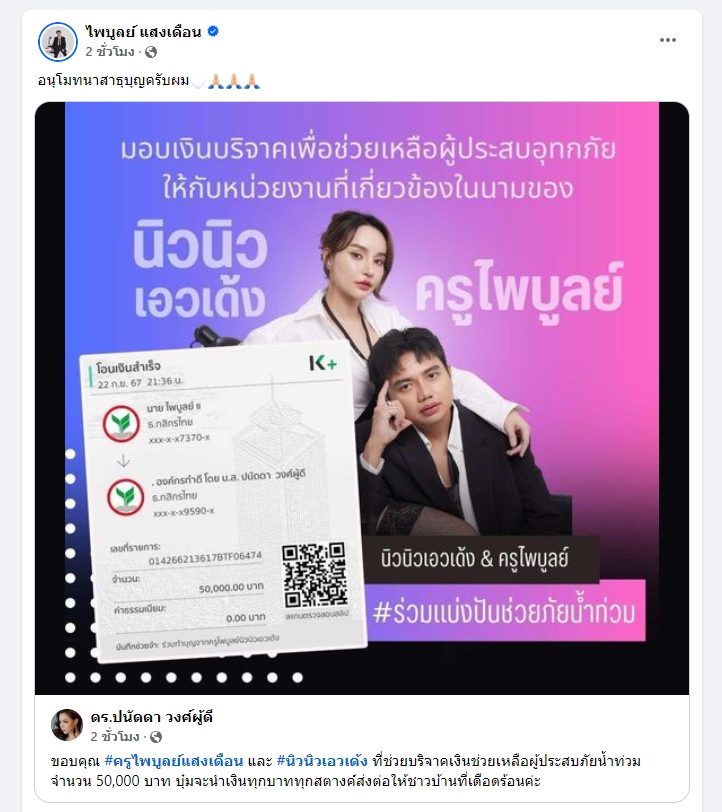
Task: Click the K+ logo on transfer slip
Action: click(323, 363)
